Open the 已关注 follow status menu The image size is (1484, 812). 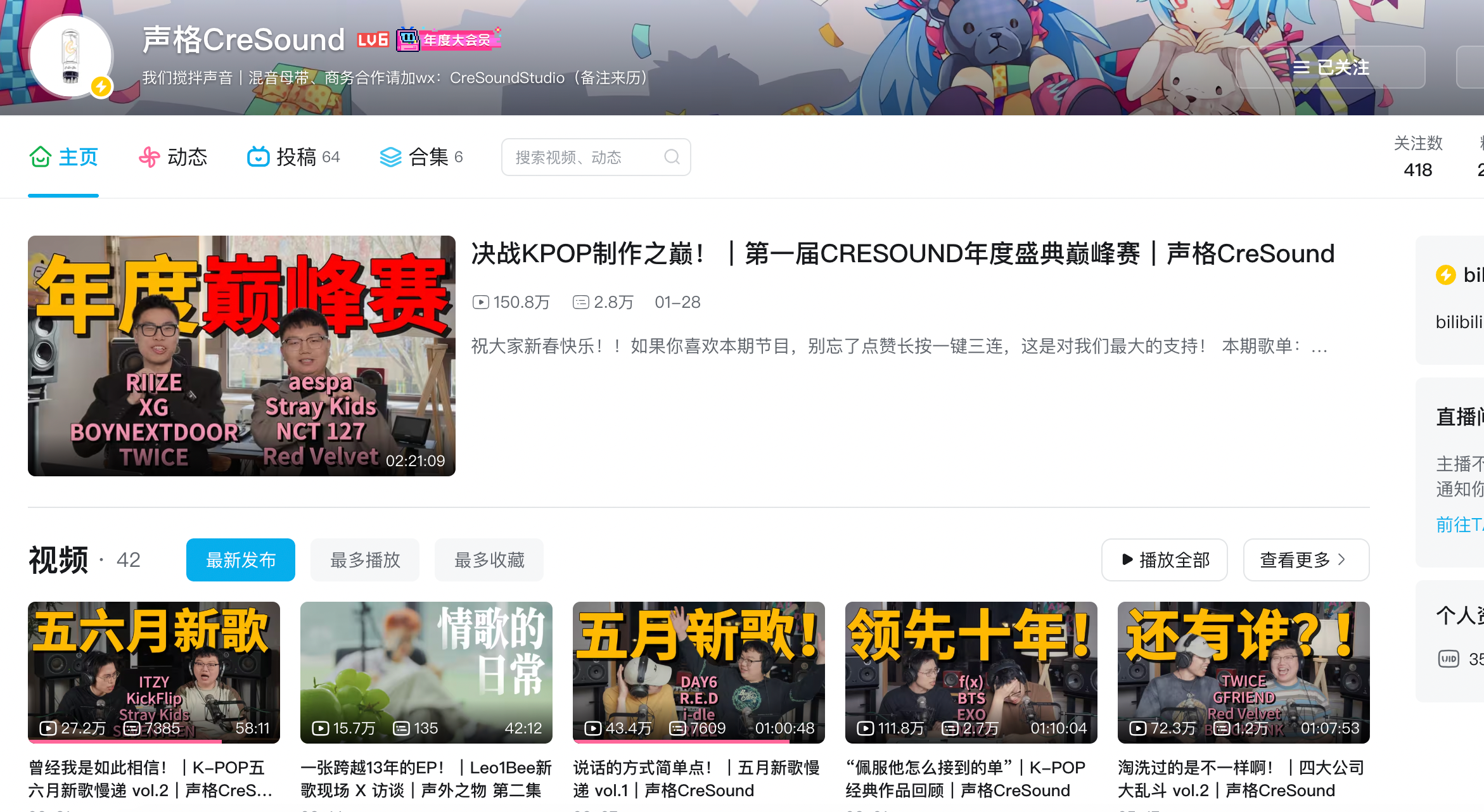pyautogui.click(x=1331, y=67)
